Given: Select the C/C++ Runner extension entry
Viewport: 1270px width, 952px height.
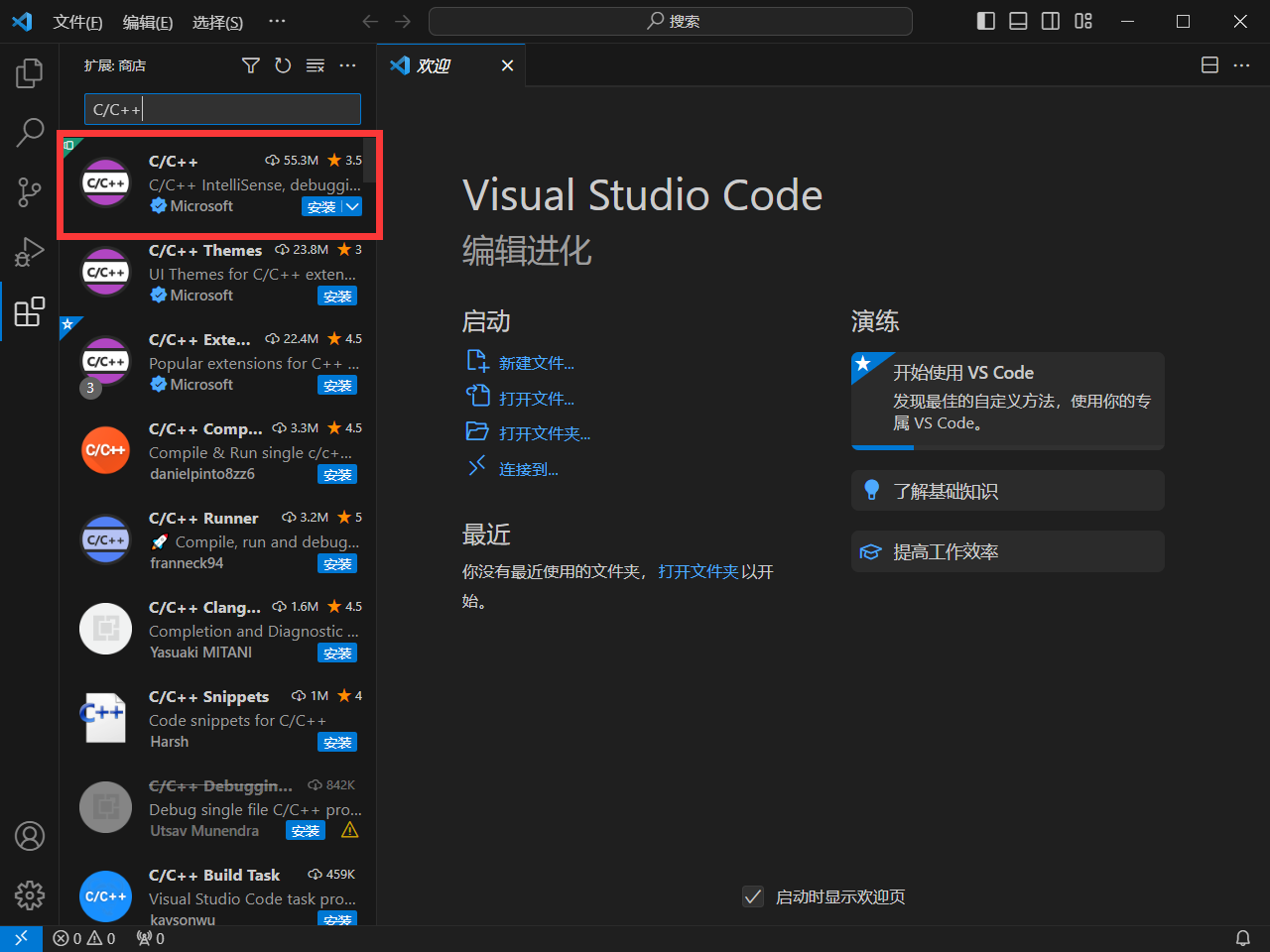Looking at the screenshot, I should 217,540.
